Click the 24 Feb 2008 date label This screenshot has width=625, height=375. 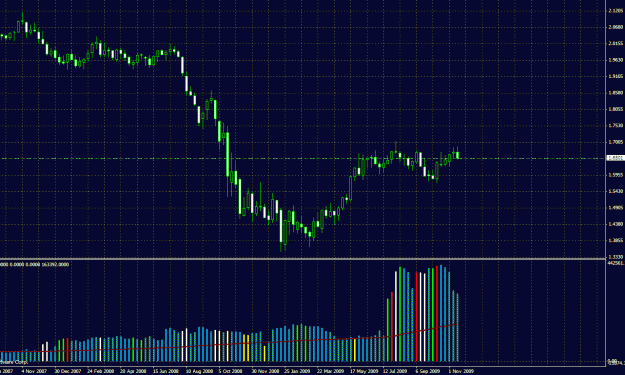pos(100,371)
